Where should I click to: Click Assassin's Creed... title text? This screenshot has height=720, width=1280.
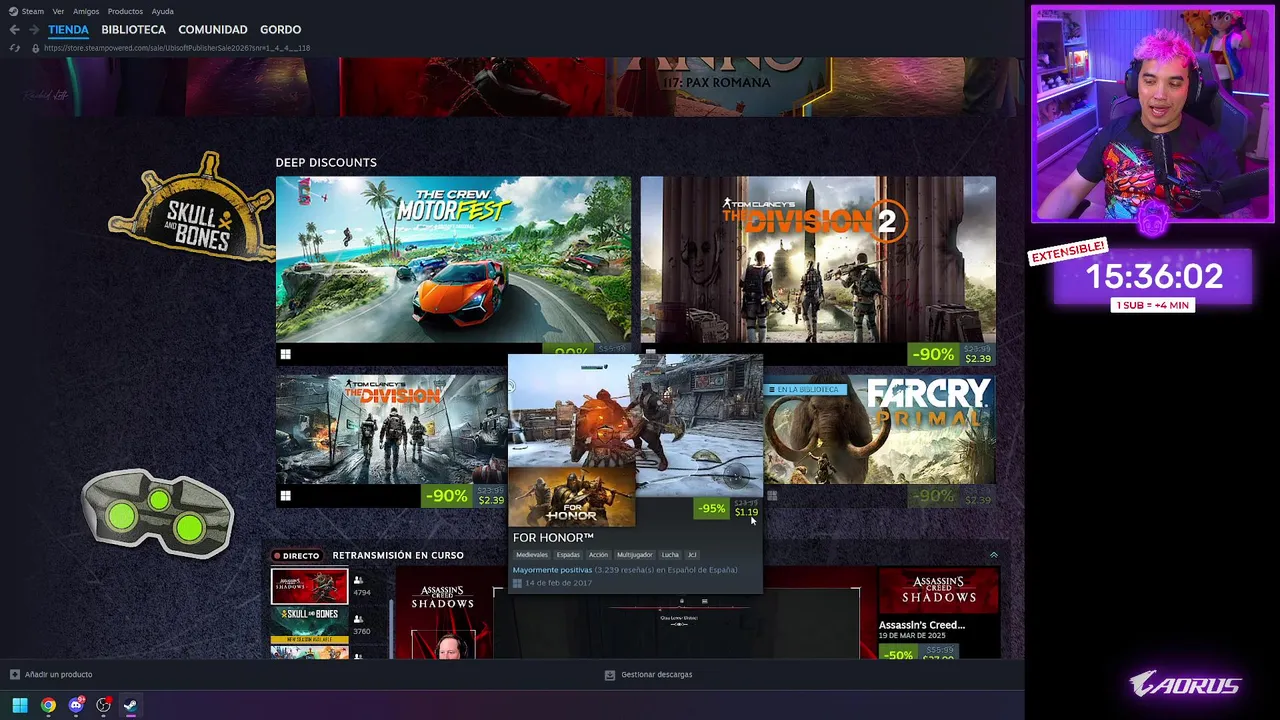point(922,625)
